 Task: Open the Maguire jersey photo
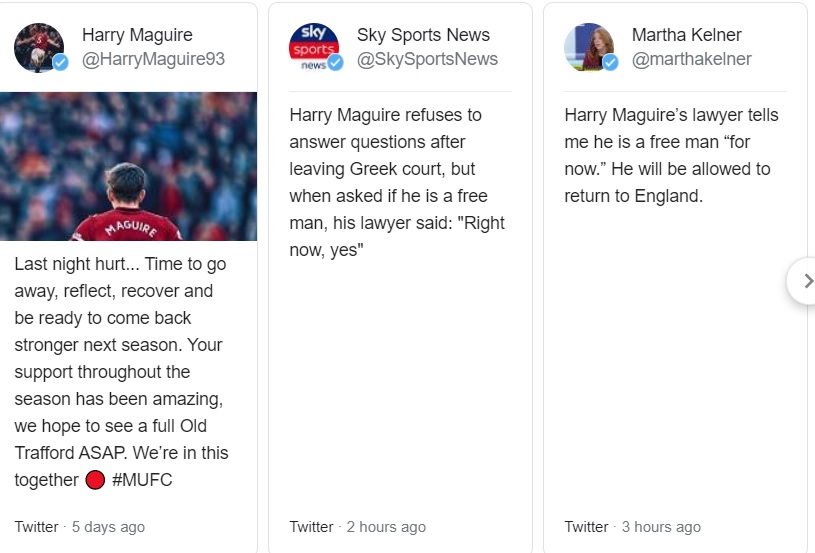128,166
